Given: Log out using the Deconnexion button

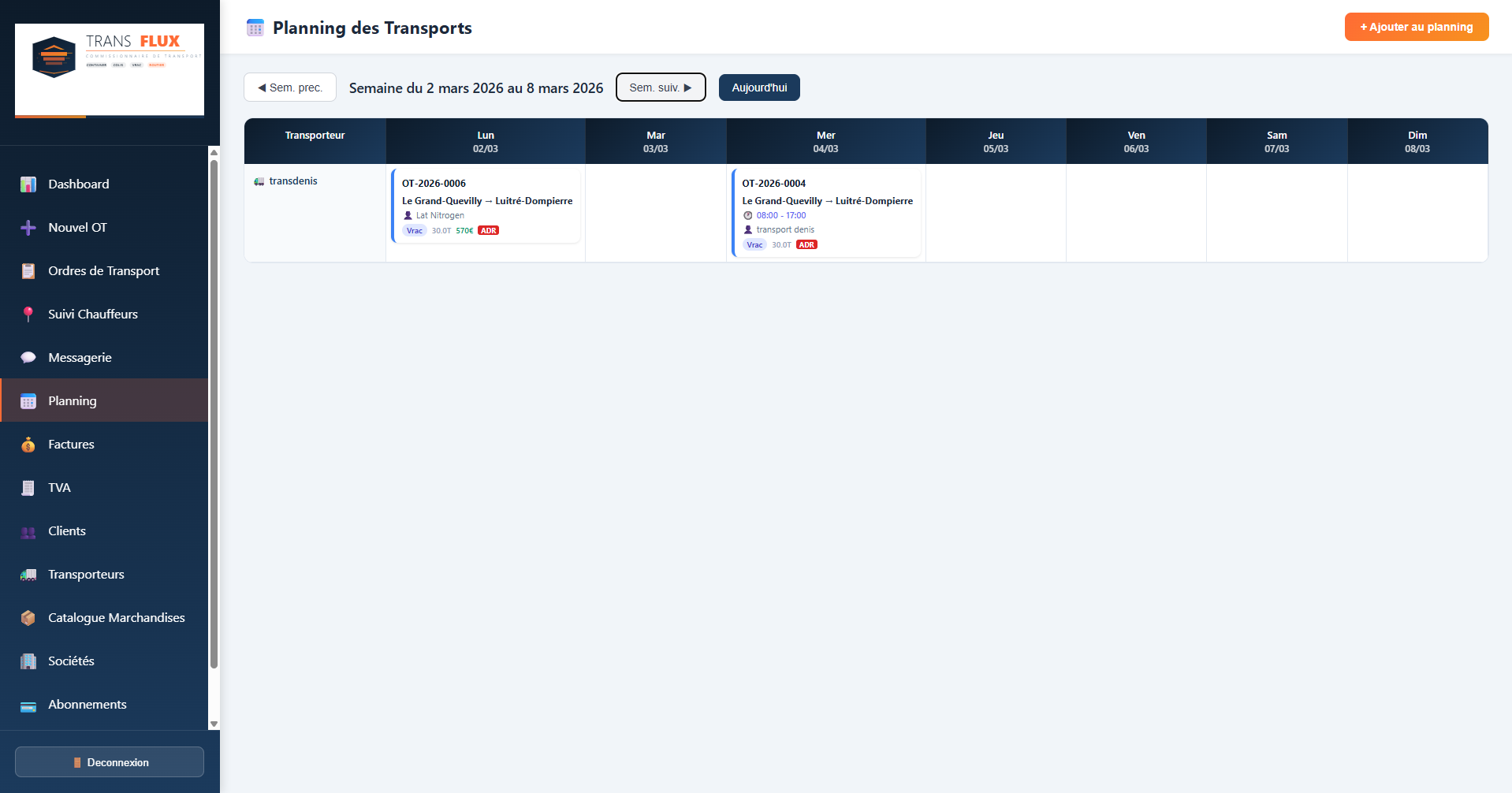Looking at the screenshot, I should point(109,761).
